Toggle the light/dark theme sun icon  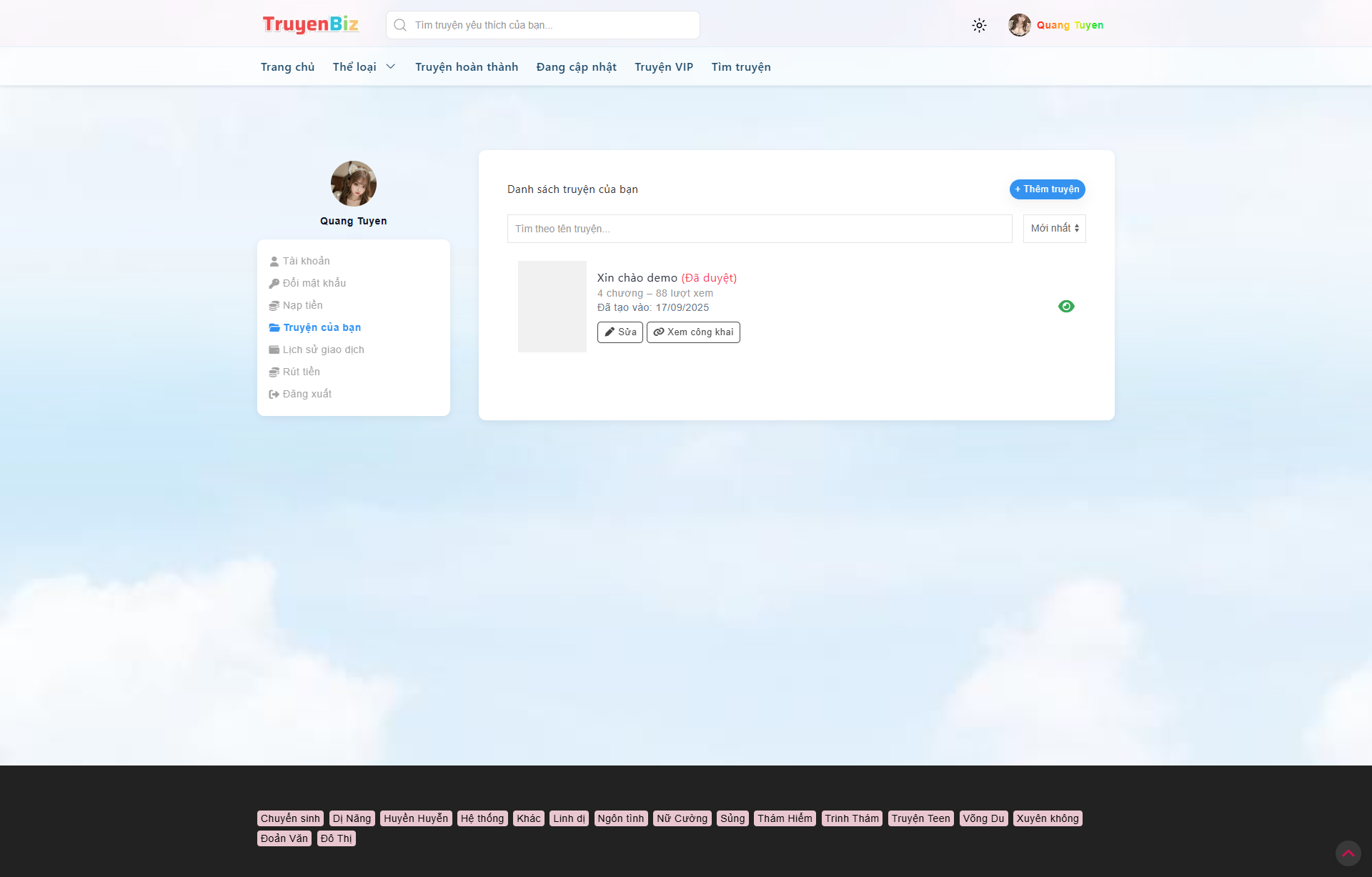pyautogui.click(x=979, y=26)
